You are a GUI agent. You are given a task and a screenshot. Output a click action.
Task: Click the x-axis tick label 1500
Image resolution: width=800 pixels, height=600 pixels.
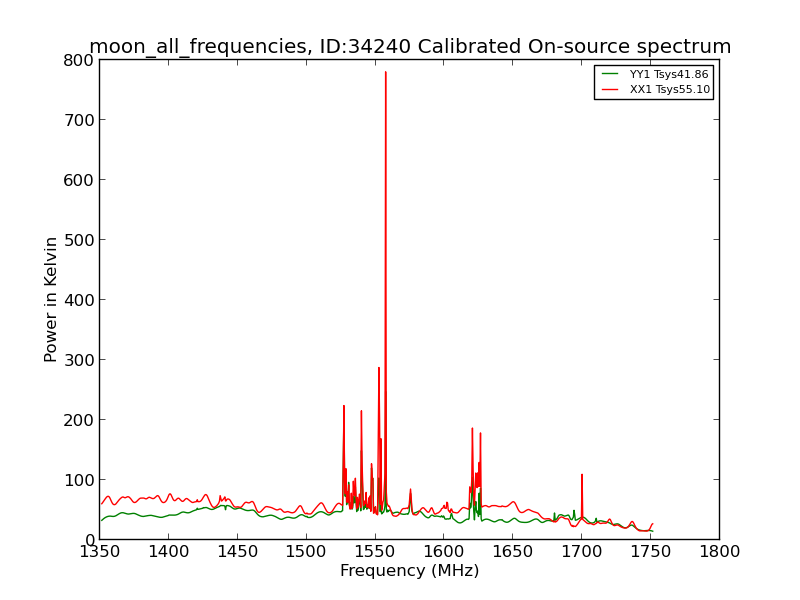pyautogui.click(x=306, y=552)
